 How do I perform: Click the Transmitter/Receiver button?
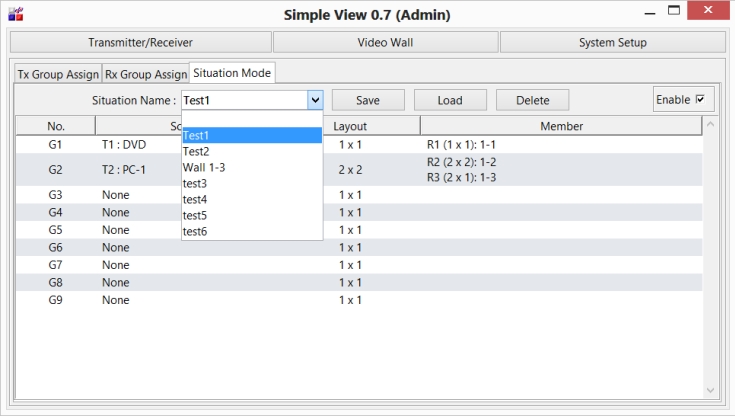point(140,42)
